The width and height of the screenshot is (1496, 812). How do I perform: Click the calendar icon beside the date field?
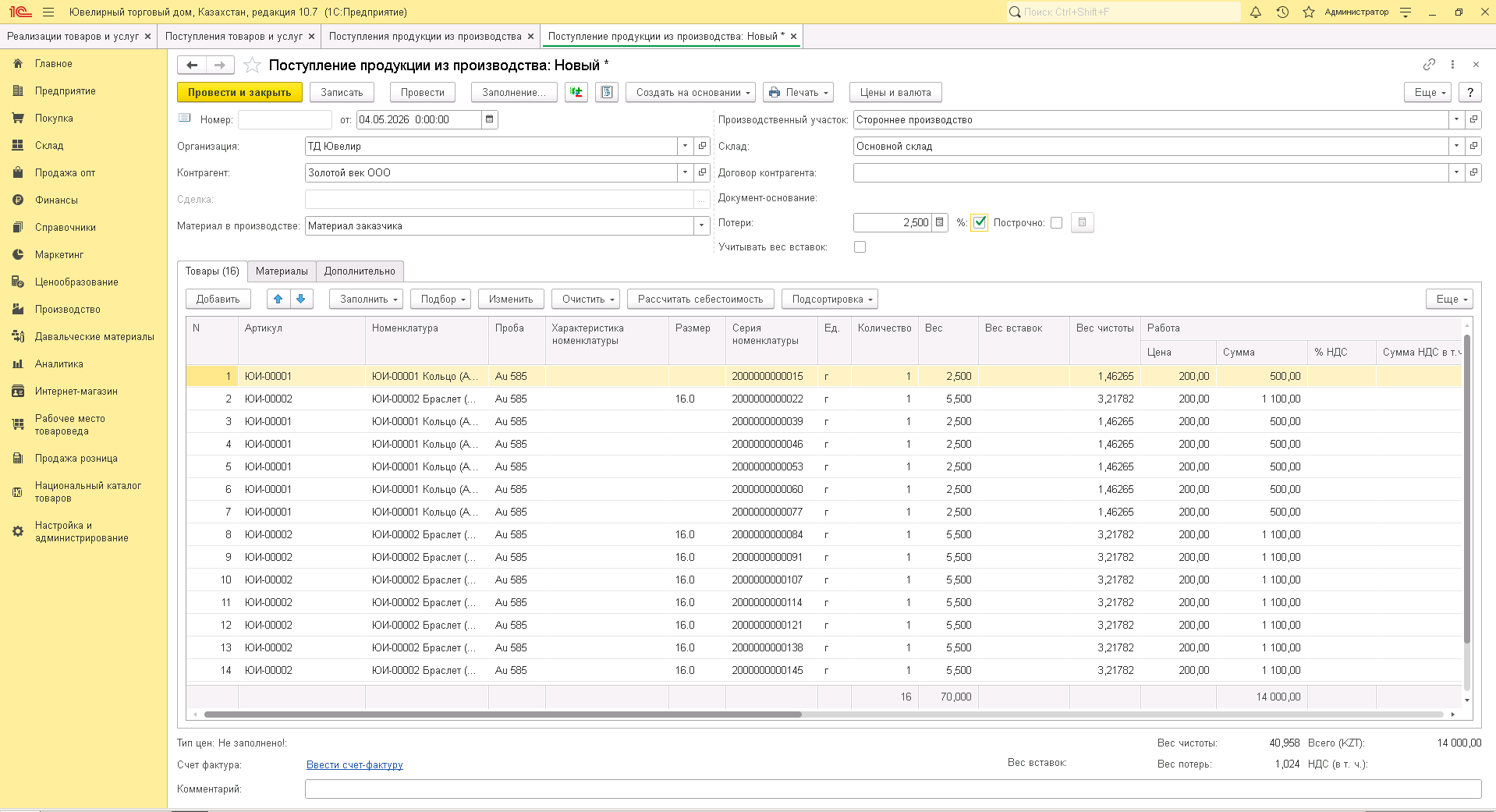(x=490, y=119)
